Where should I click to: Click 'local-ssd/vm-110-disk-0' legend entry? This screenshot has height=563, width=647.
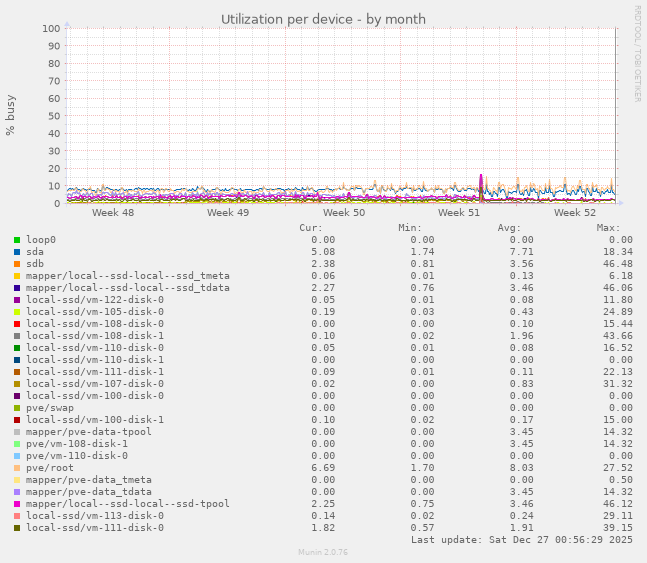[95, 348]
